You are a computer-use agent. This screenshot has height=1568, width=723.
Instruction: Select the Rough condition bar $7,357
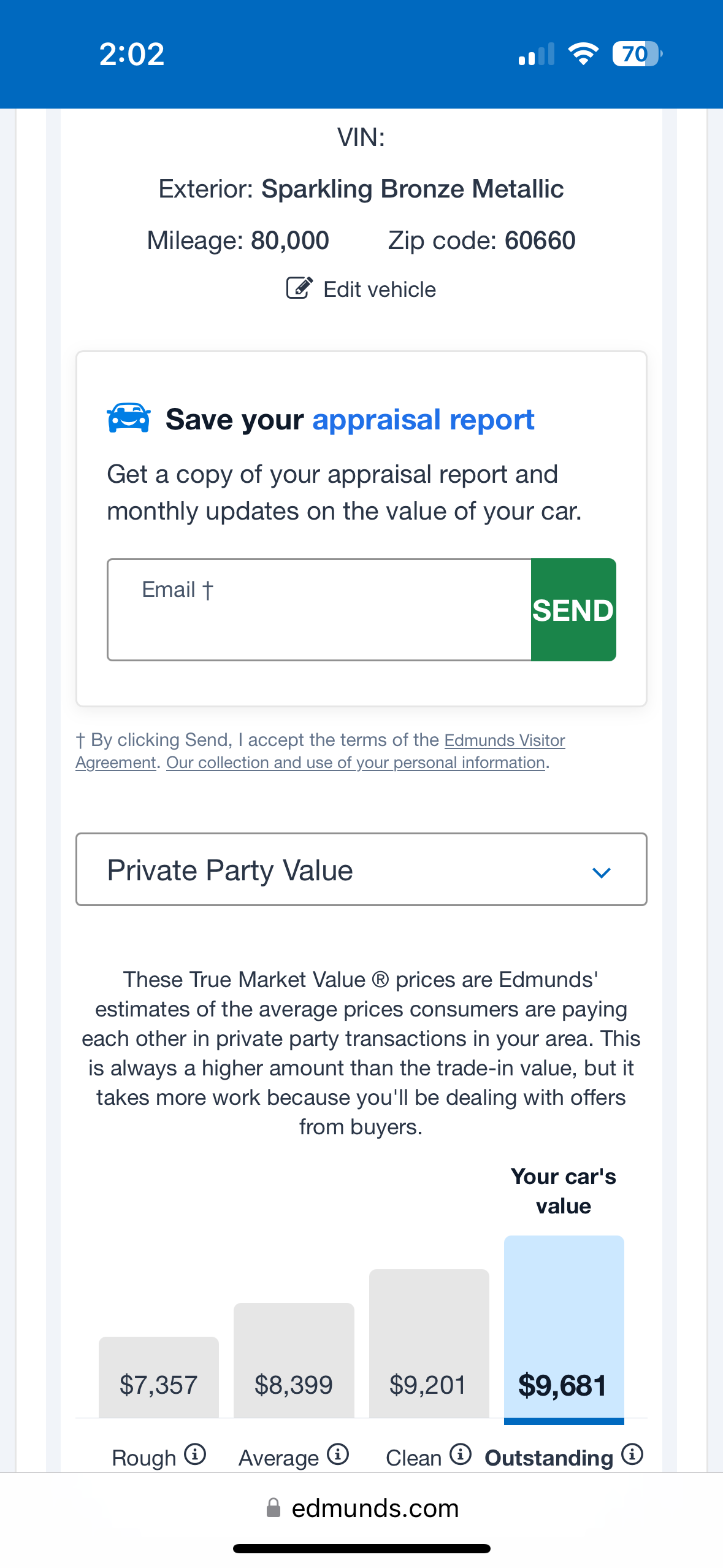(159, 1377)
